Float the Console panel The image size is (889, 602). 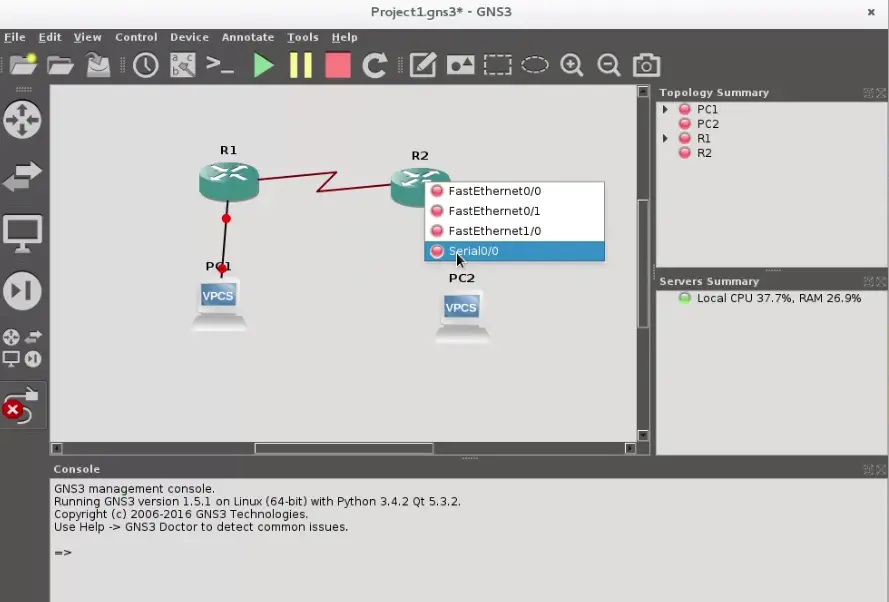(x=868, y=469)
